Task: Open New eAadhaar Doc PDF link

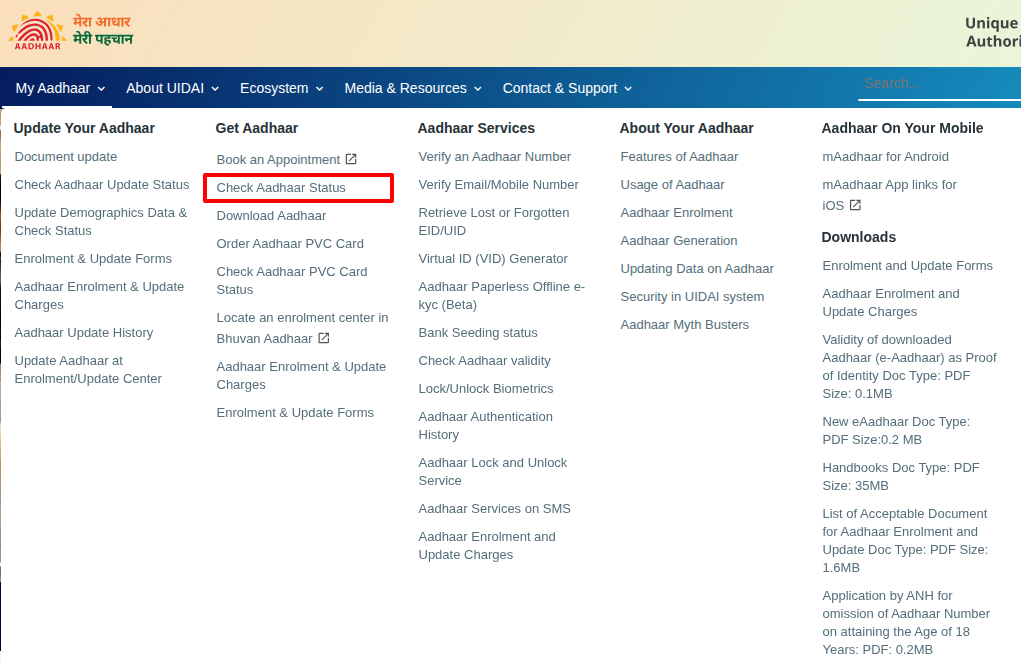Action: [x=896, y=430]
